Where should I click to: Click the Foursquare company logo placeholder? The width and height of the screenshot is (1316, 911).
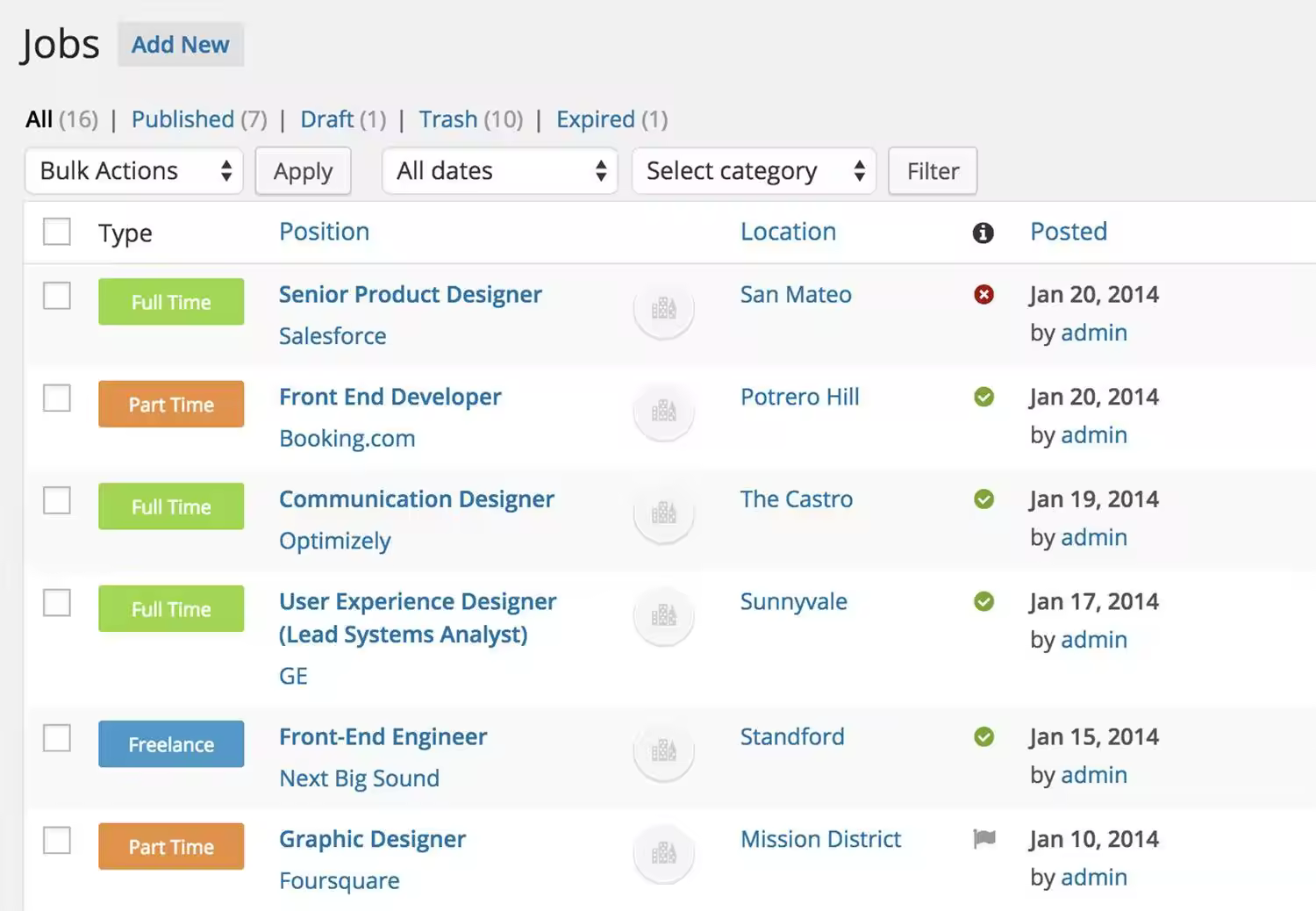tap(664, 852)
